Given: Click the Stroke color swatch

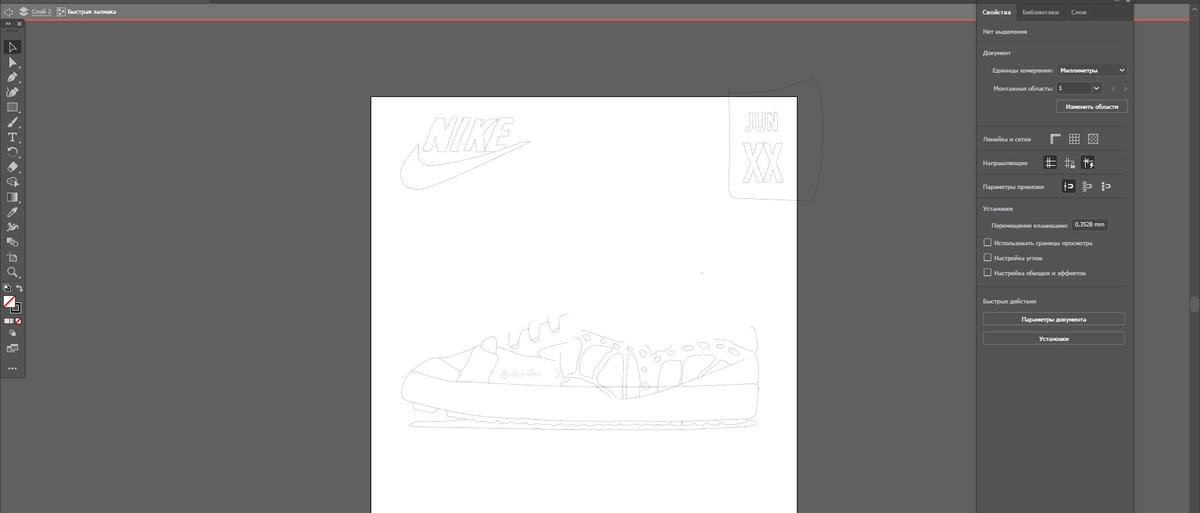Looking at the screenshot, I should click(x=16, y=307).
